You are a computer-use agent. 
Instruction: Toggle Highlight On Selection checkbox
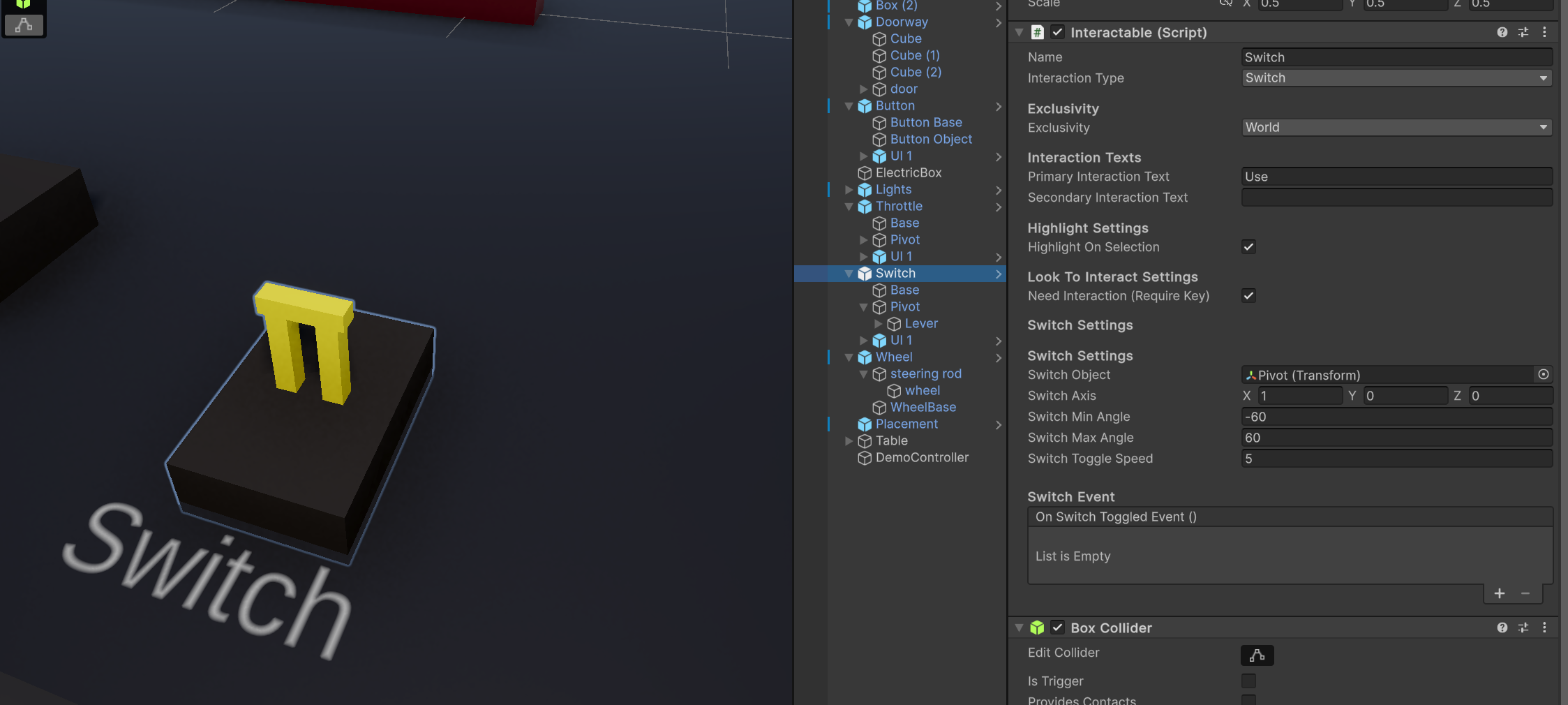1248,246
